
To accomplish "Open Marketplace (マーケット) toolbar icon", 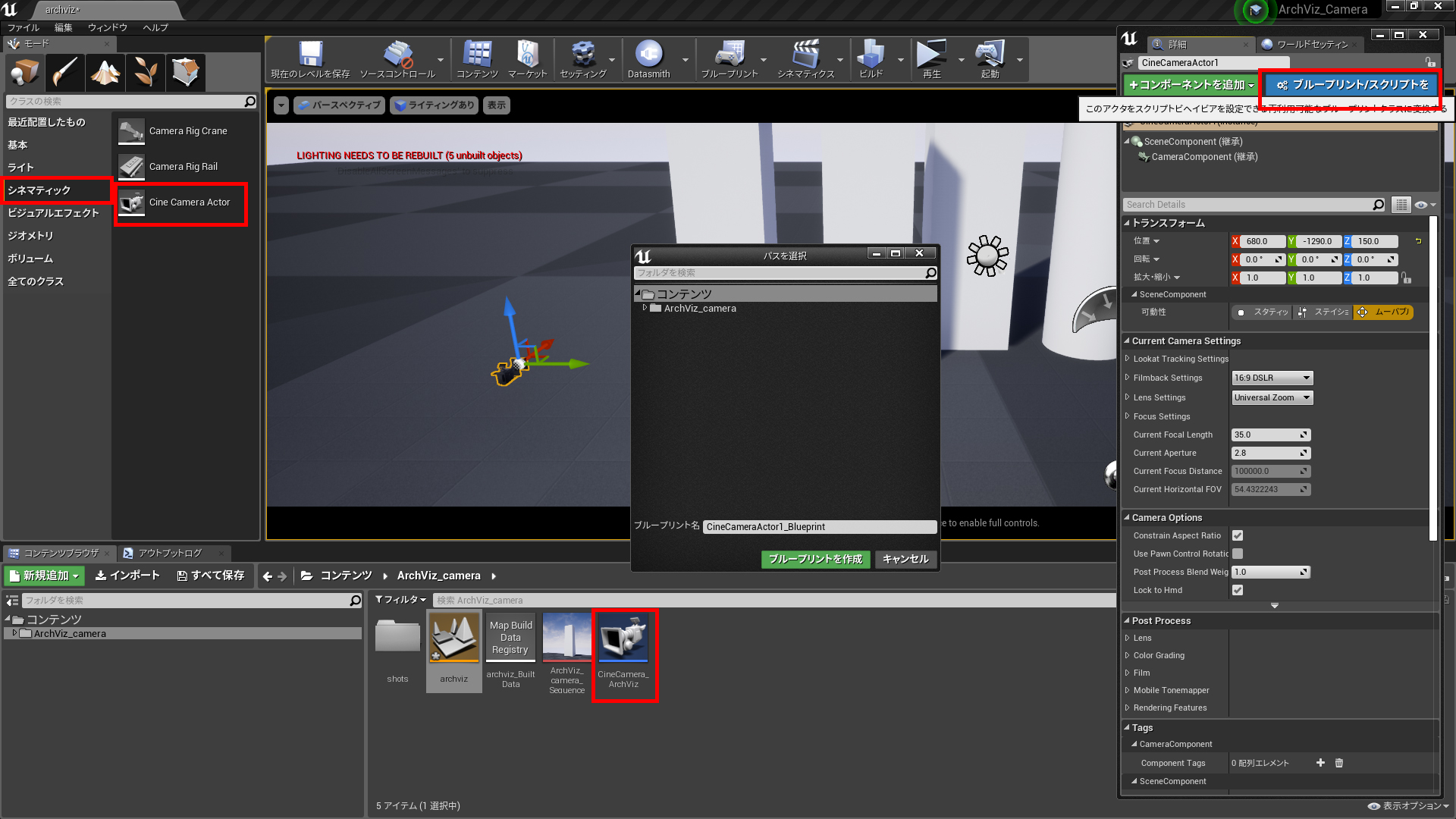I will point(527,59).
